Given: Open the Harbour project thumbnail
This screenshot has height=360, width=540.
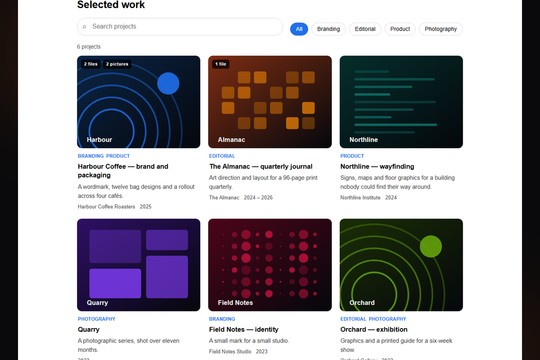Looking at the screenshot, I should point(138,102).
